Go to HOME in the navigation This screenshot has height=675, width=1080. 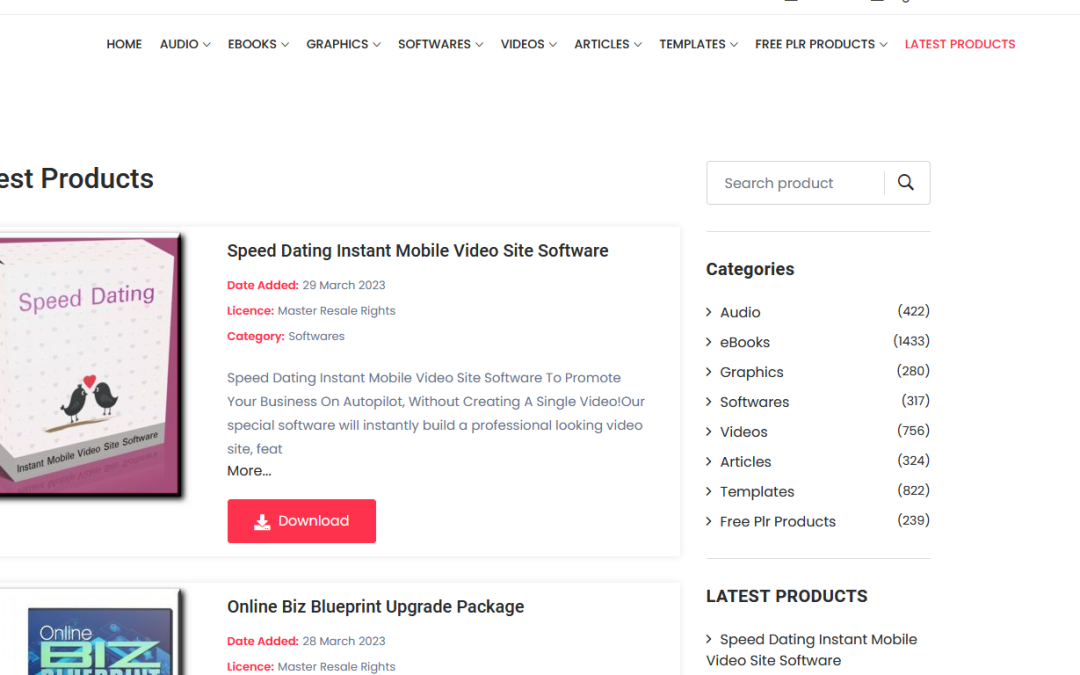(x=124, y=44)
